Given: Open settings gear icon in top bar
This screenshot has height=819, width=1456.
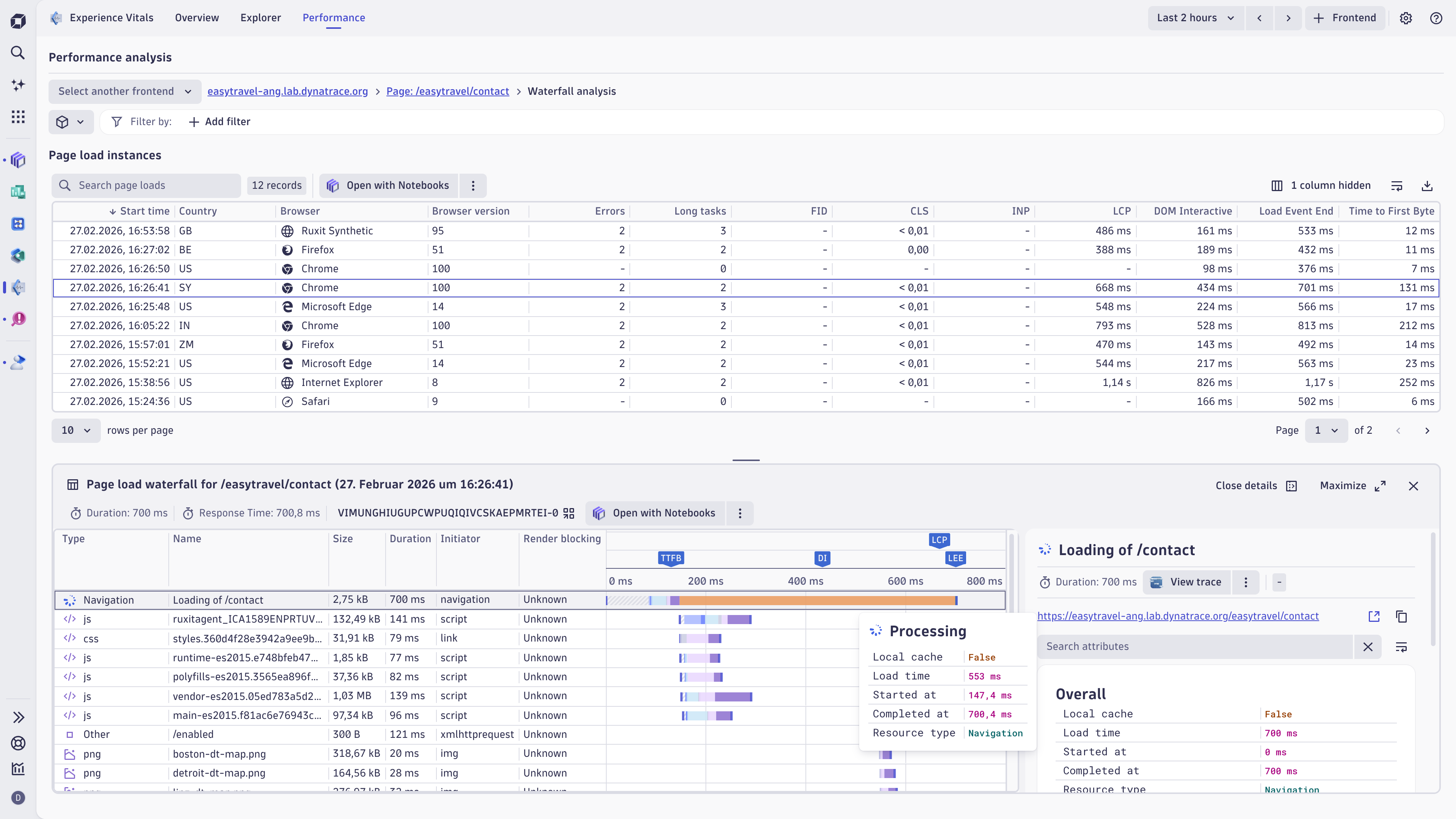Looking at the screenshot, I should pyautogui.click(x=1406, y=18).
